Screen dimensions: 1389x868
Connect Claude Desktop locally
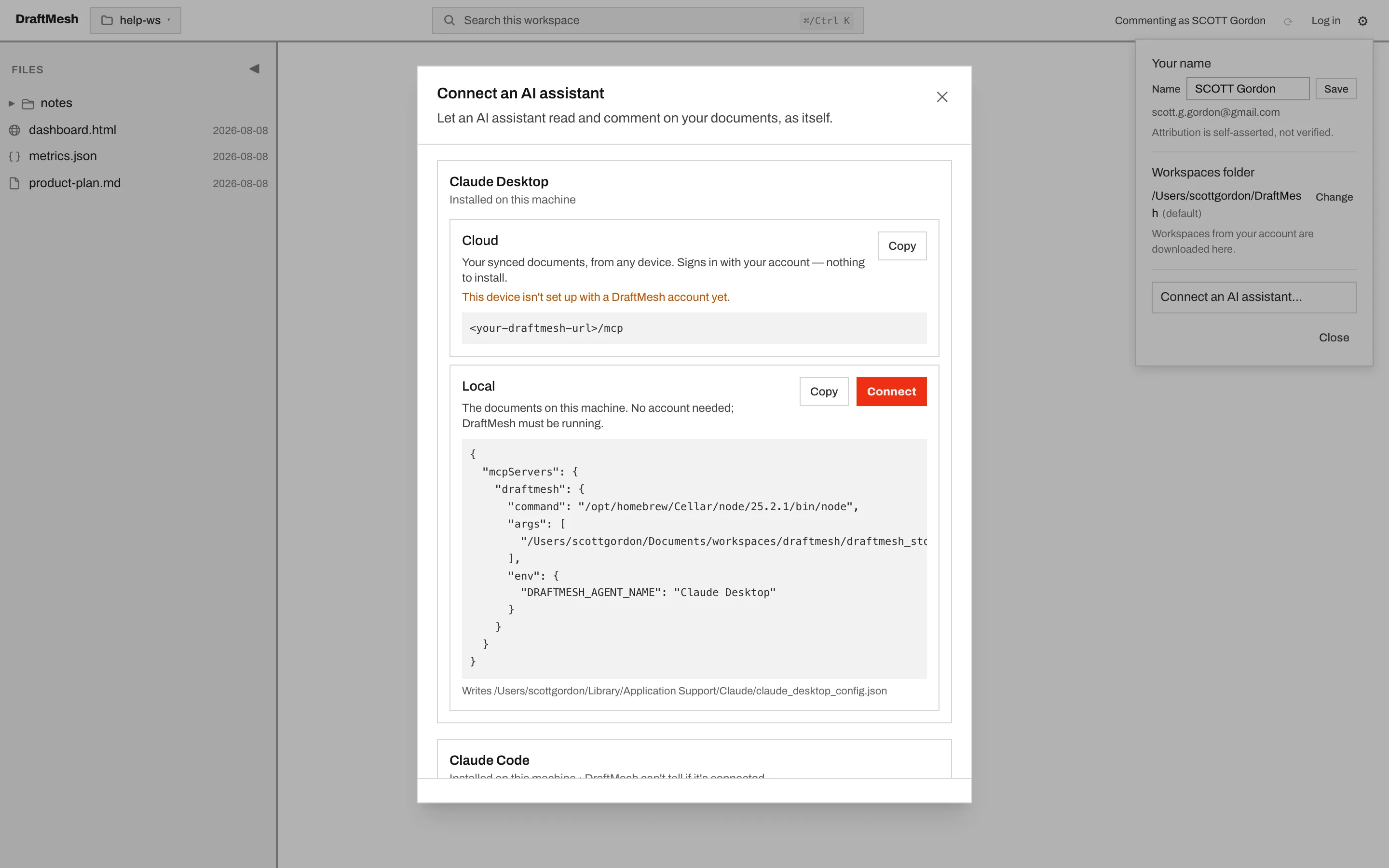point(891,392)
